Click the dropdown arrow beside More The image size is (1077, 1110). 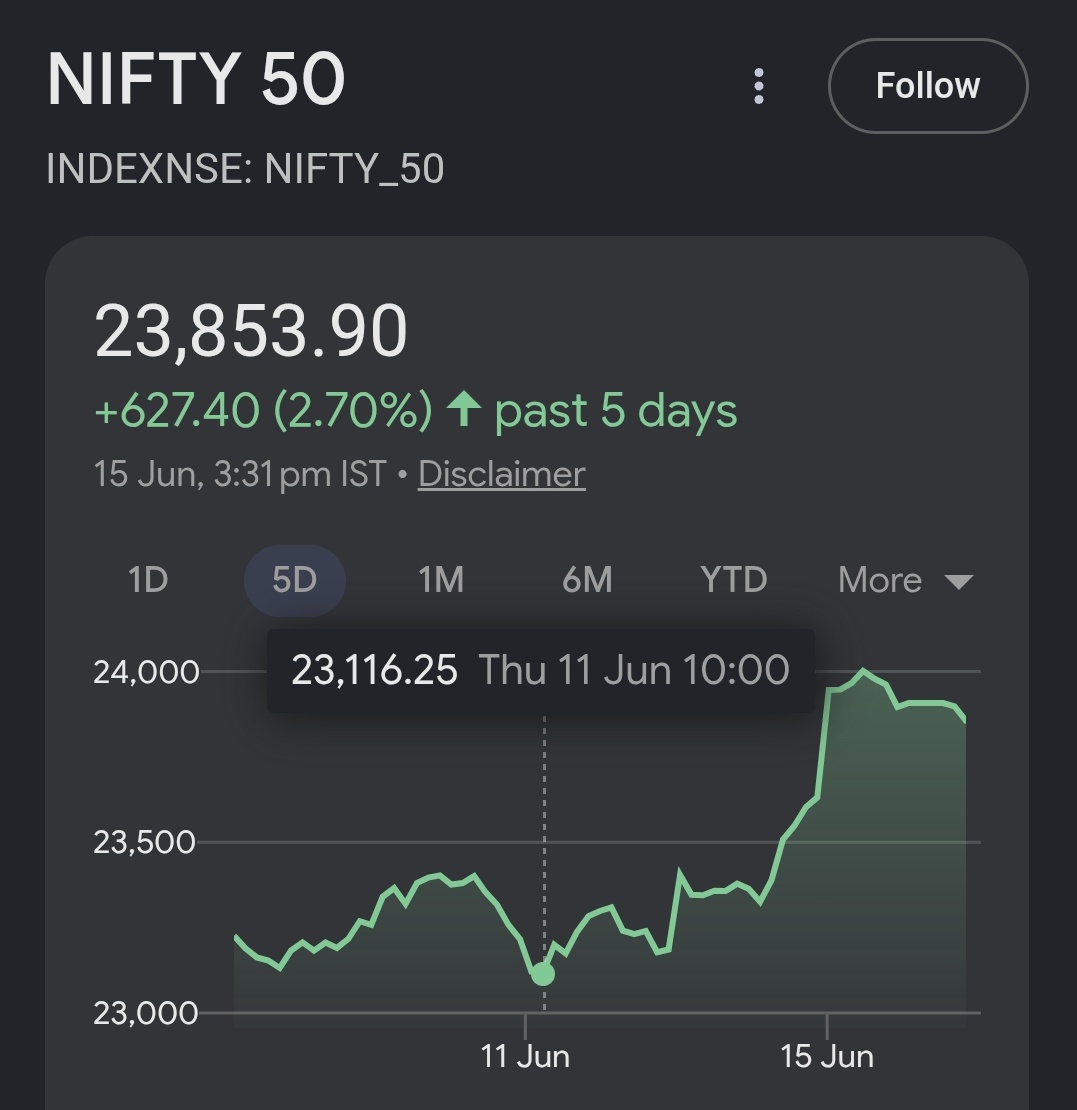(959, 582)
